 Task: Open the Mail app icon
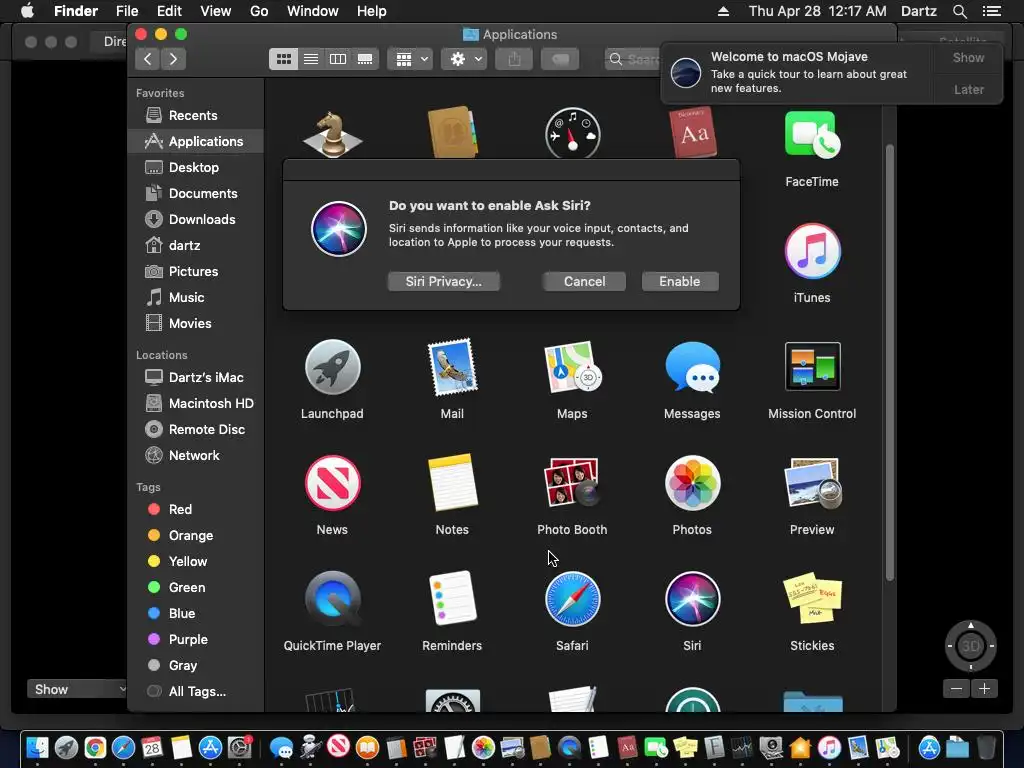452,367
